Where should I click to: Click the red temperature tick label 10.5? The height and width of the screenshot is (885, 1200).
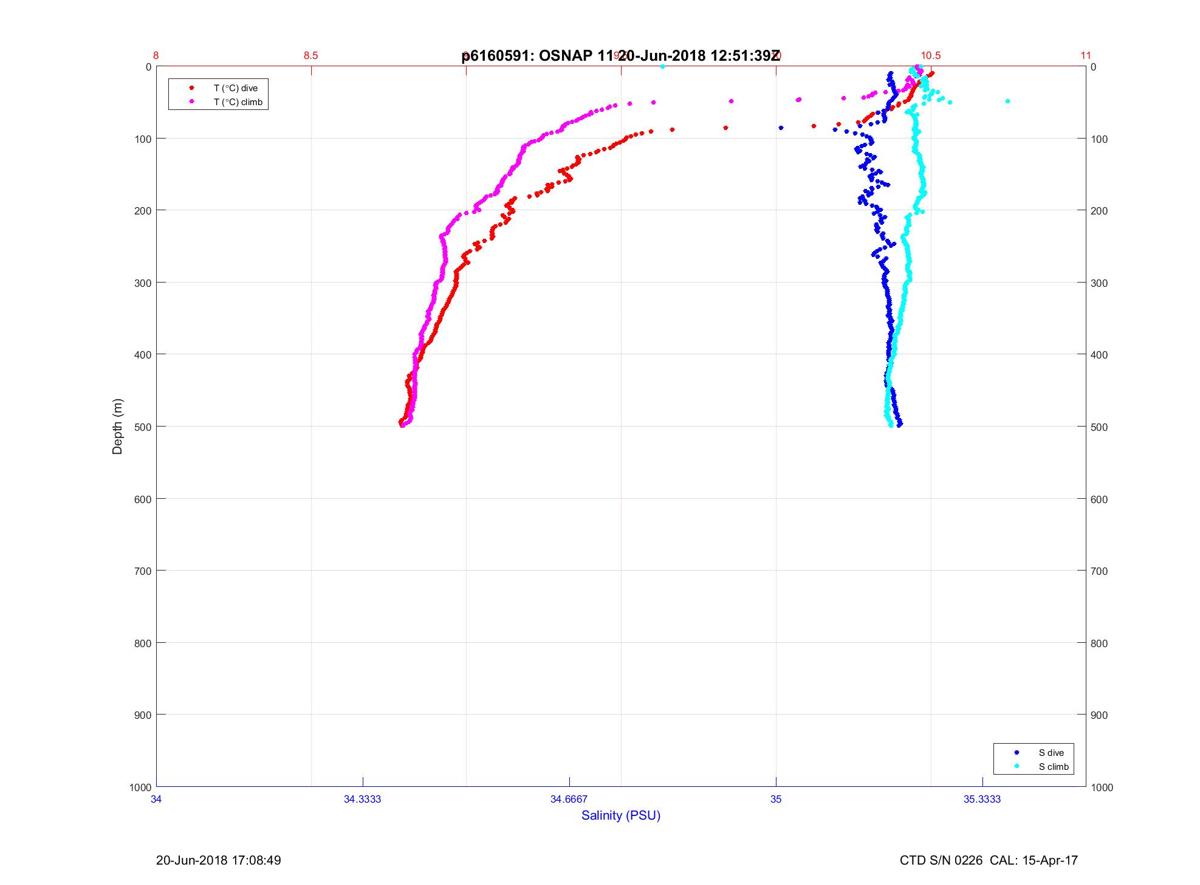coord(930,56)
